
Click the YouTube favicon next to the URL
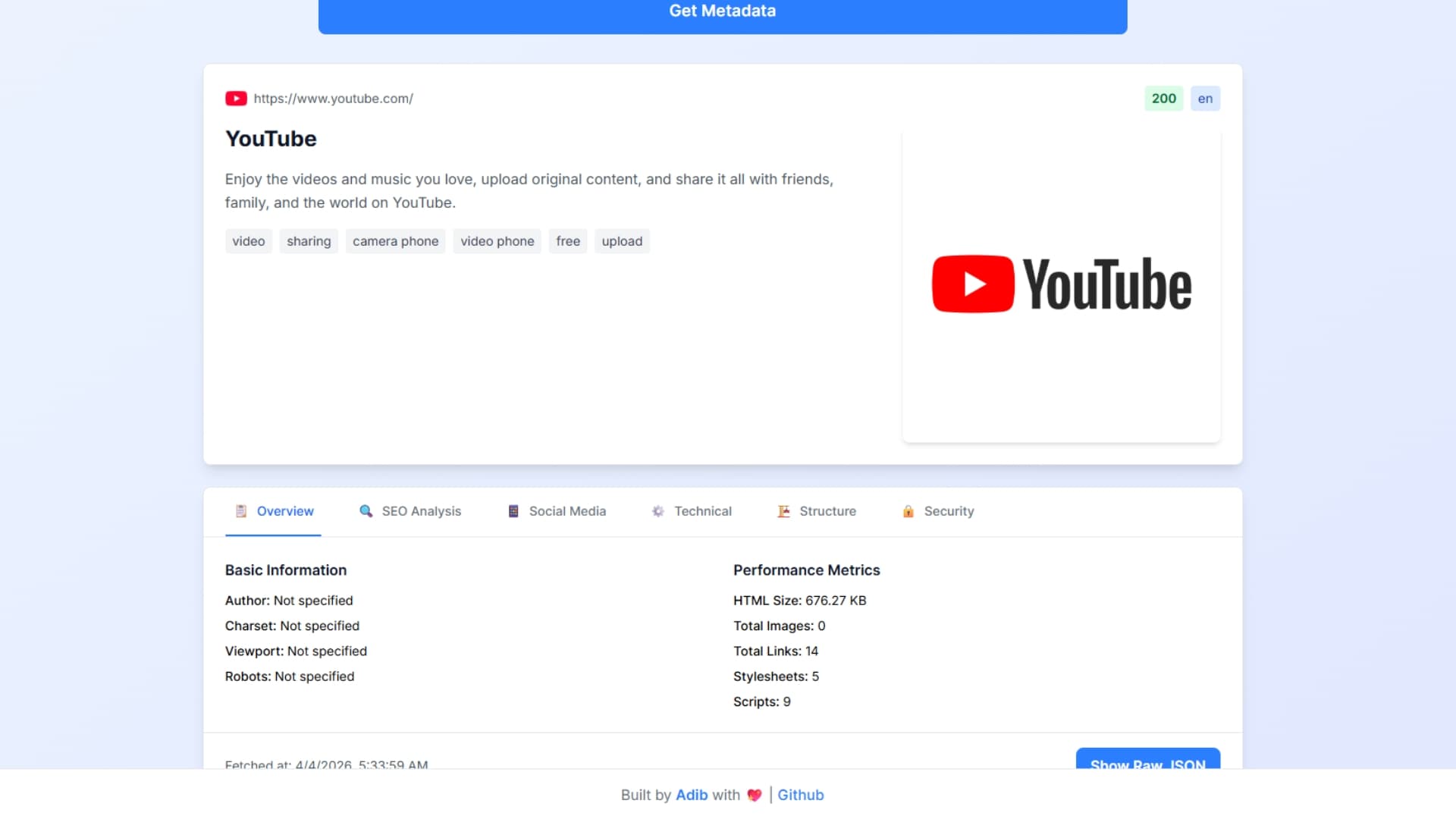[x=236, y=99]
